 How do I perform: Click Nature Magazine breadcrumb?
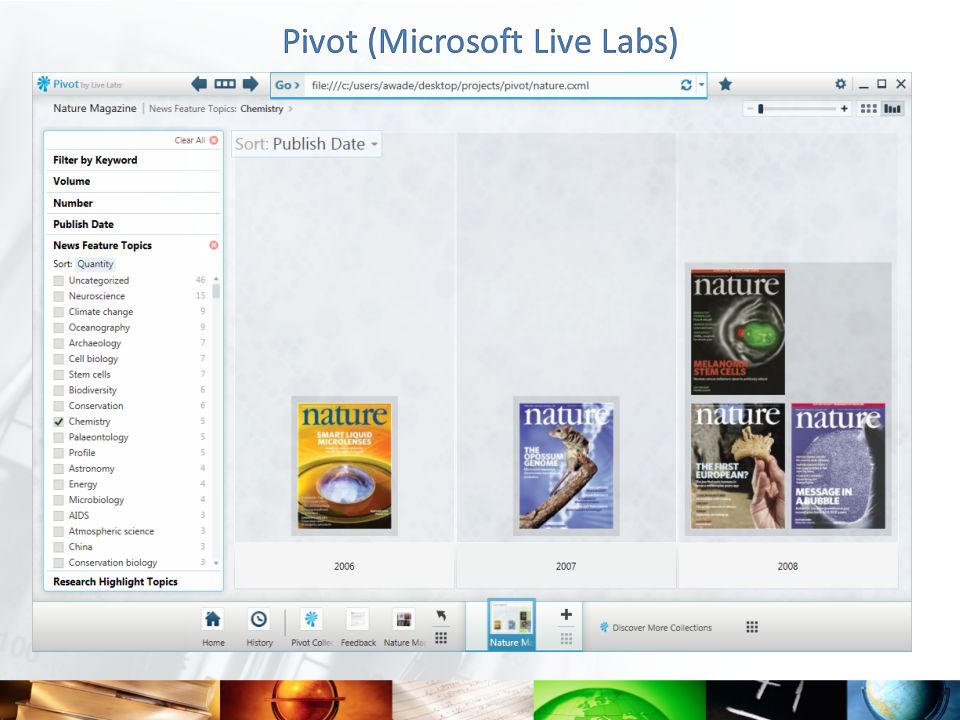tap(95, 108)
